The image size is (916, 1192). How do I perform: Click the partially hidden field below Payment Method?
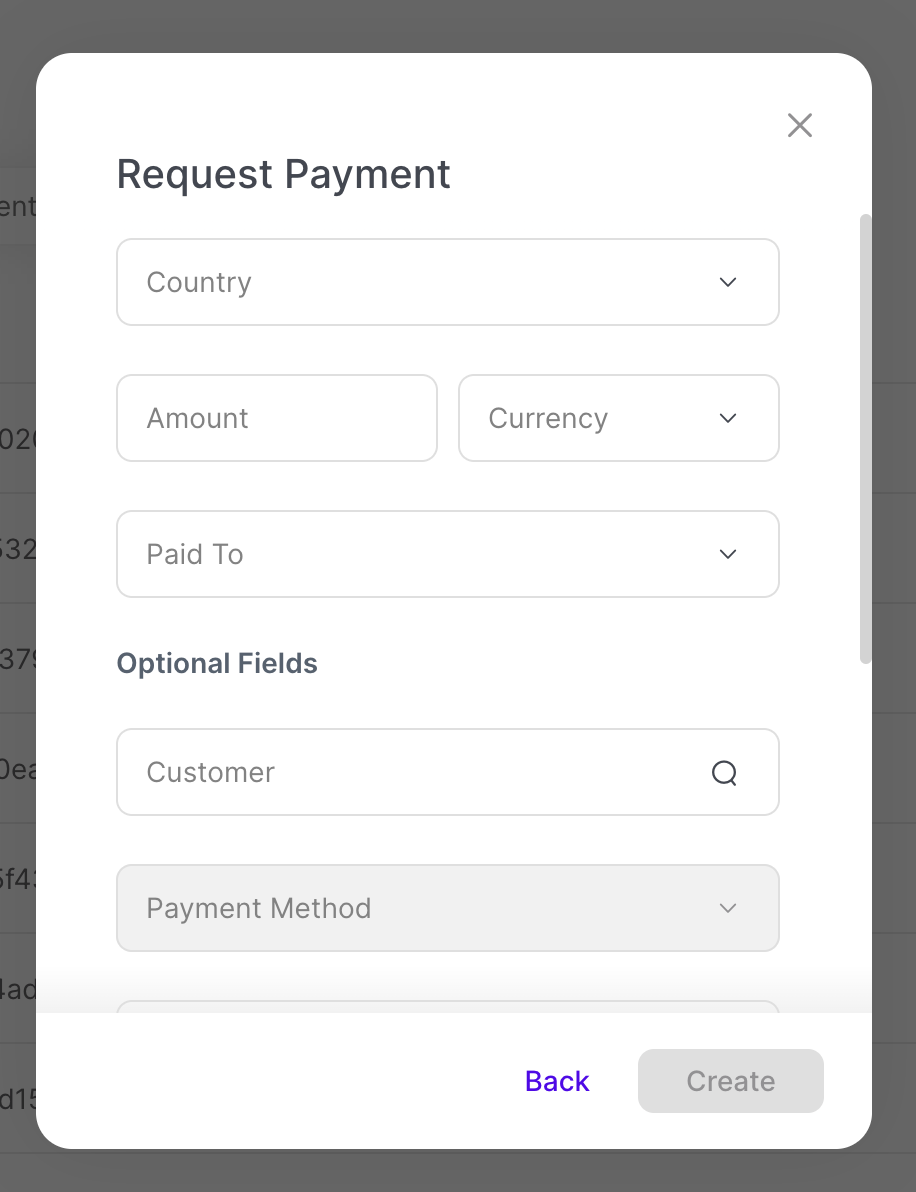447,1006
